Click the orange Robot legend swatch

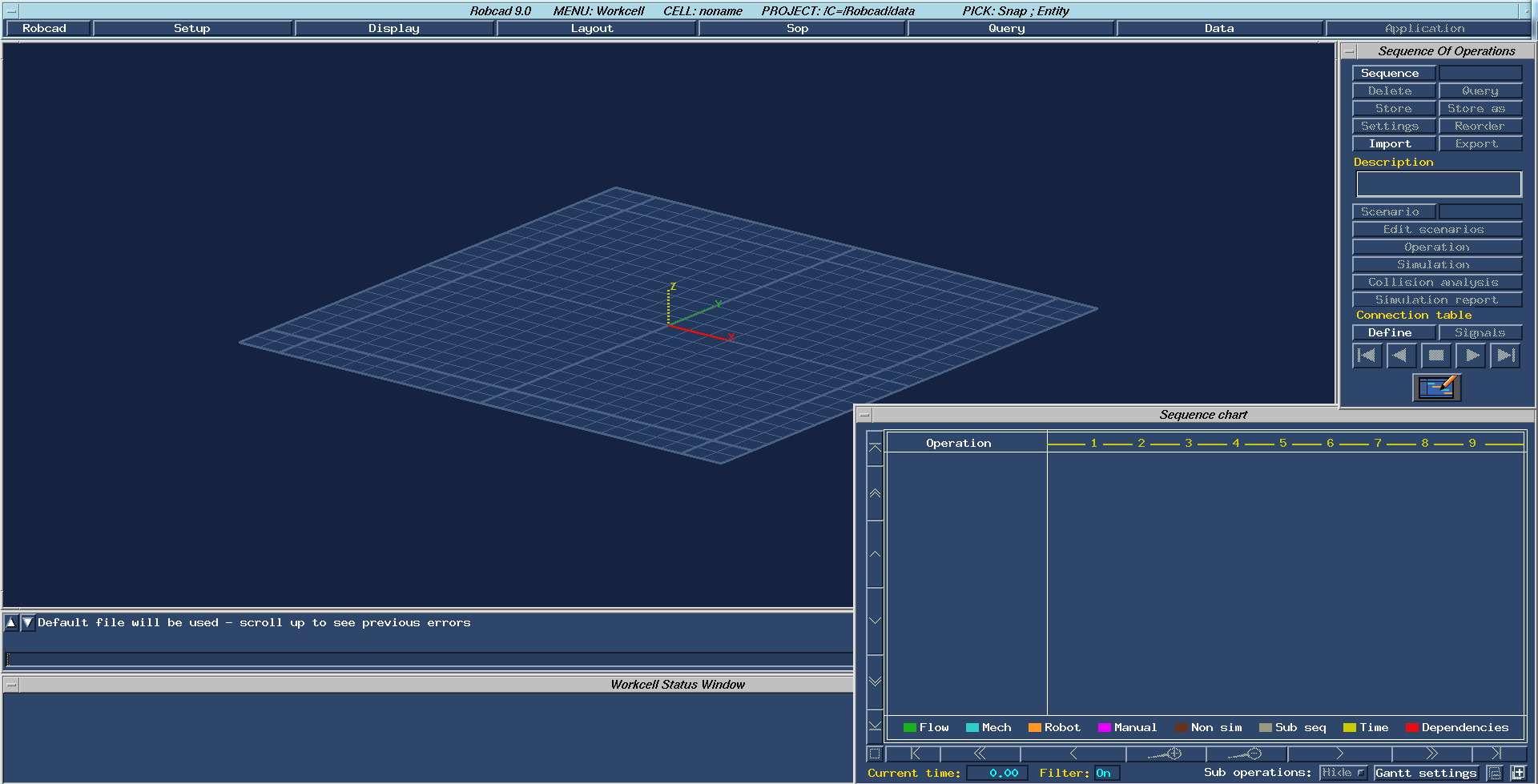(1034, 728)
